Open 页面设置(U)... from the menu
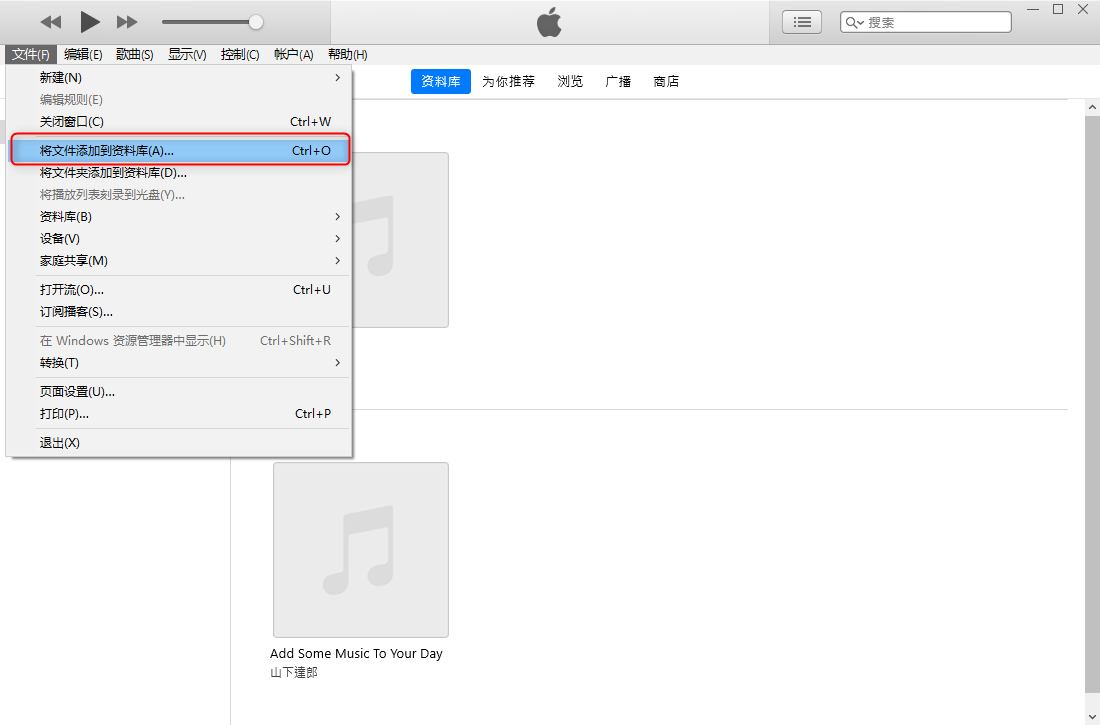The width and height of the screenshot is (1100, 725). (x=179, y=392)
